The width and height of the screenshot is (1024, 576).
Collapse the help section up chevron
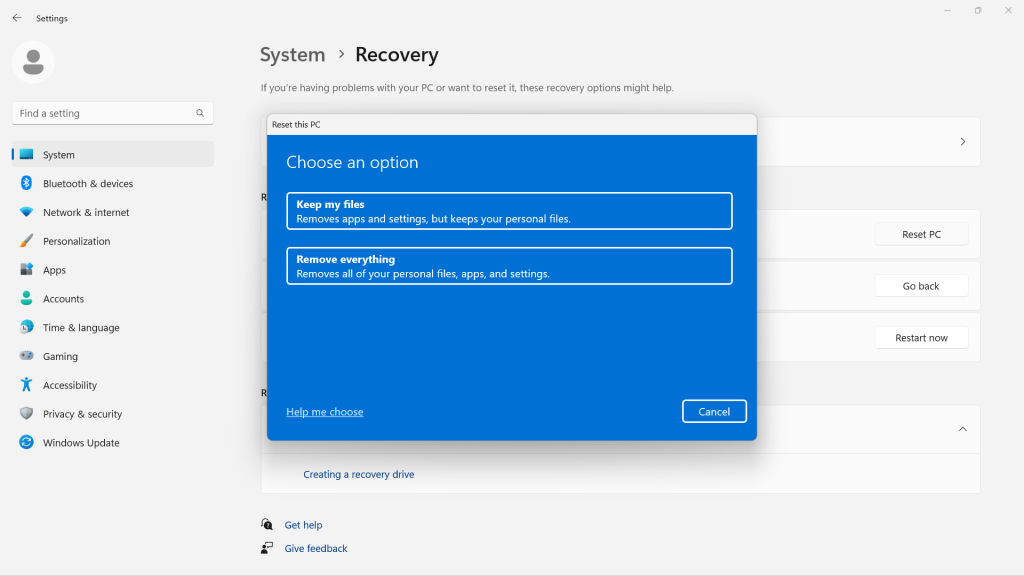(x=963, y=429)
